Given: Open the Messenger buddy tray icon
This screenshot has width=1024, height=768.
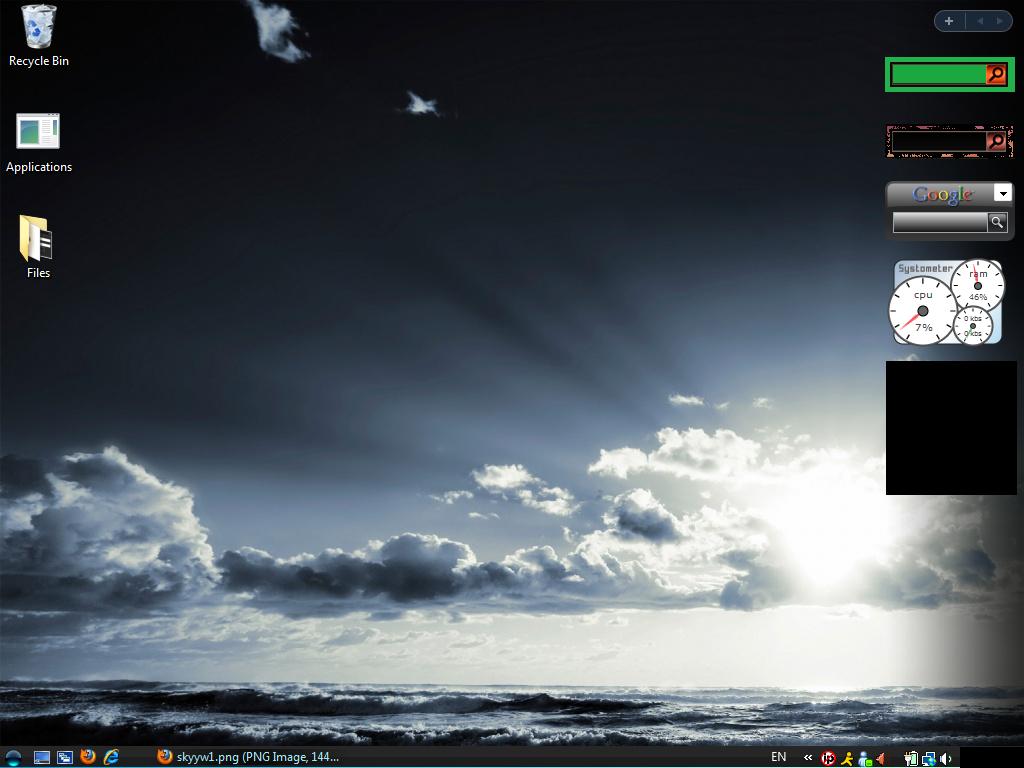Looking at the screenshot, I should pyautogui.click(x=865, y=758).
